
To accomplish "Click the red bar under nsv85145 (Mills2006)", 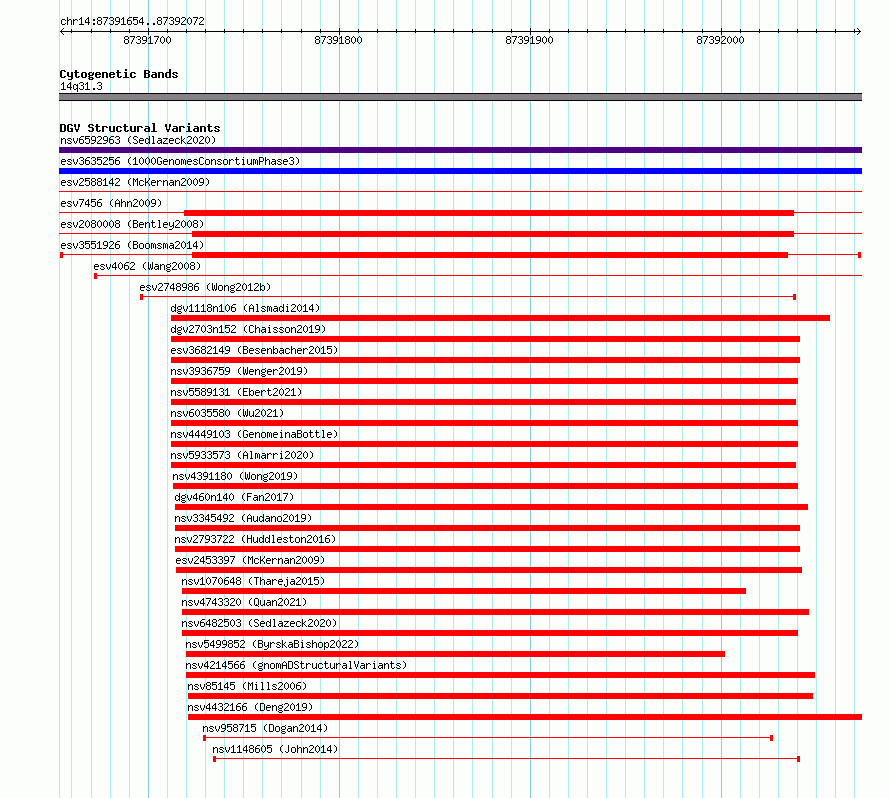I will [500, 696].
